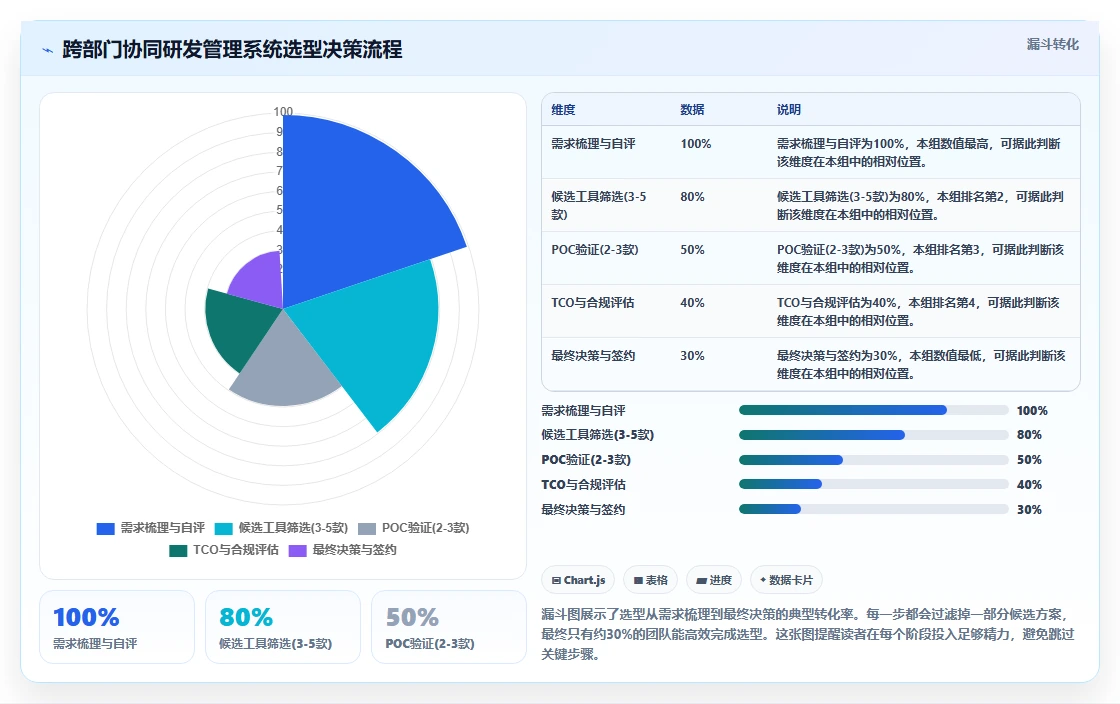1120x704 pixels.
Task: Click the 表格 tag
Action: 651,580
